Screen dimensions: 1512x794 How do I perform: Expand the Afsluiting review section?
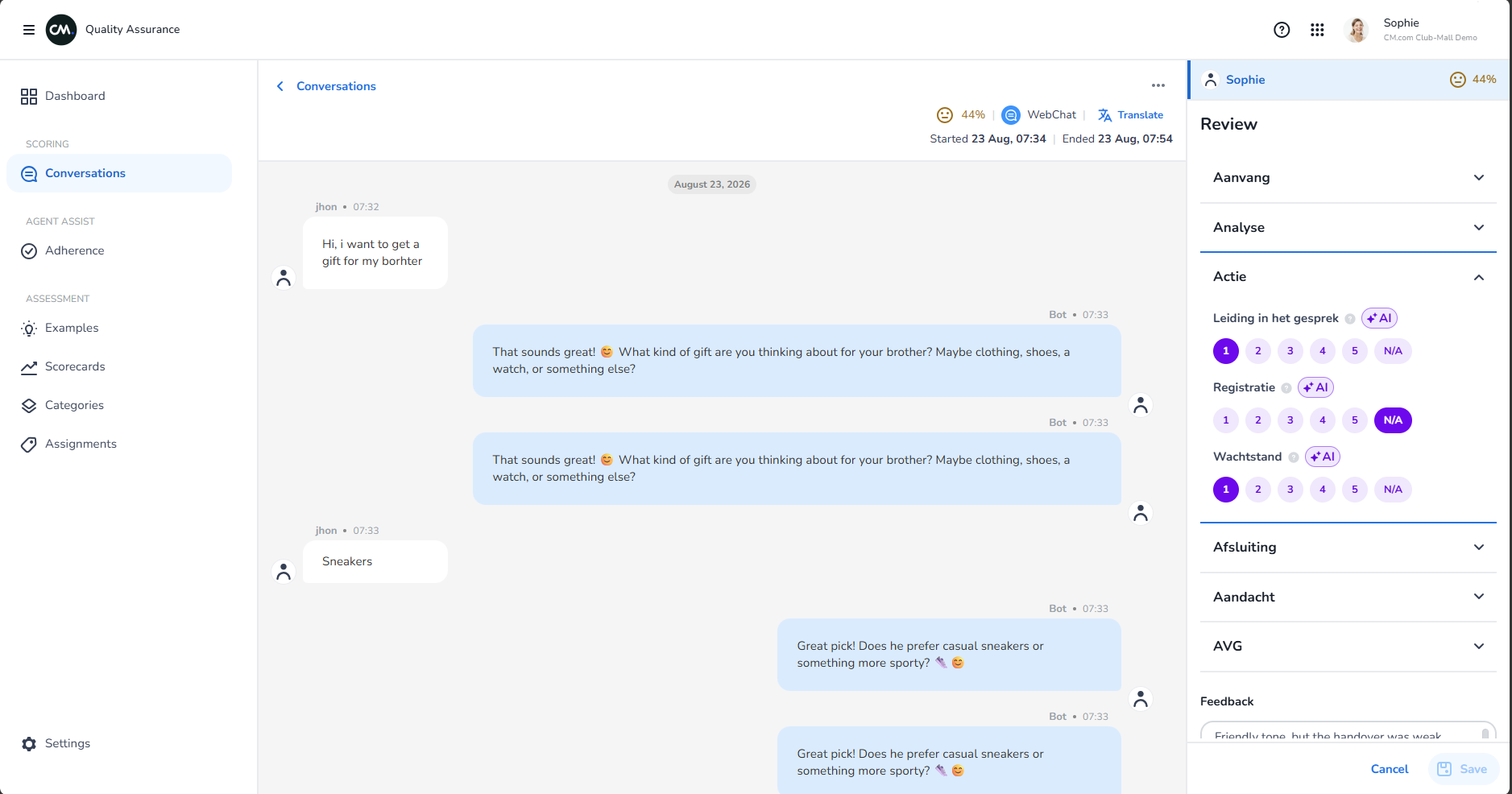pos(1348,548)
